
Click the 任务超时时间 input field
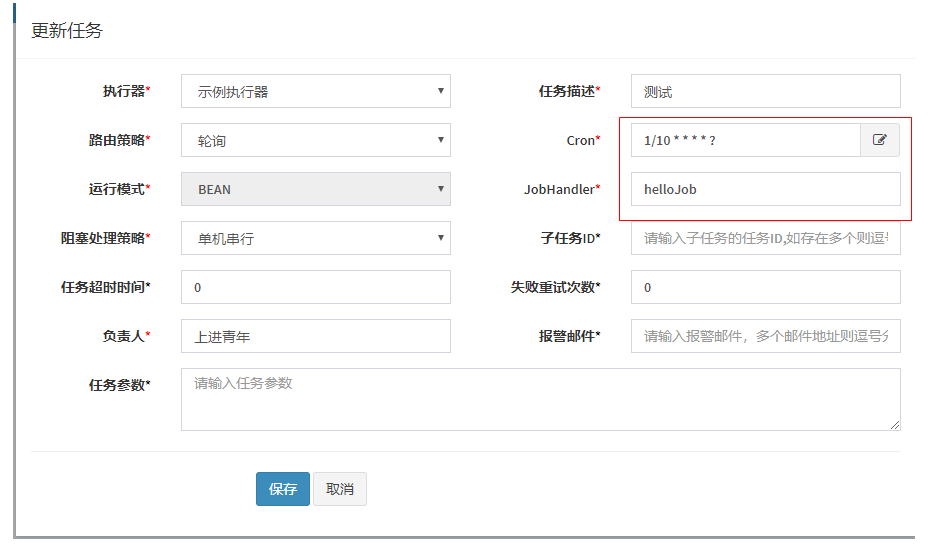click(x=315, y=288)
